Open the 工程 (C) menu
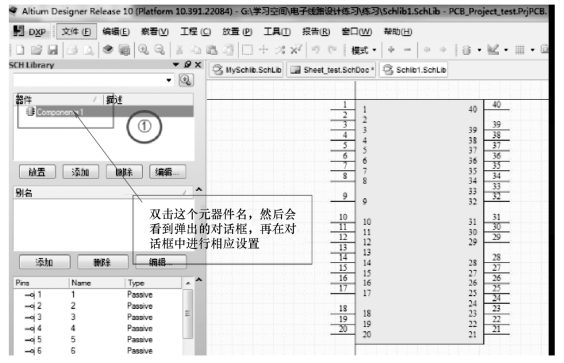This screenshot has width=564, height=363. pos(196,32)
